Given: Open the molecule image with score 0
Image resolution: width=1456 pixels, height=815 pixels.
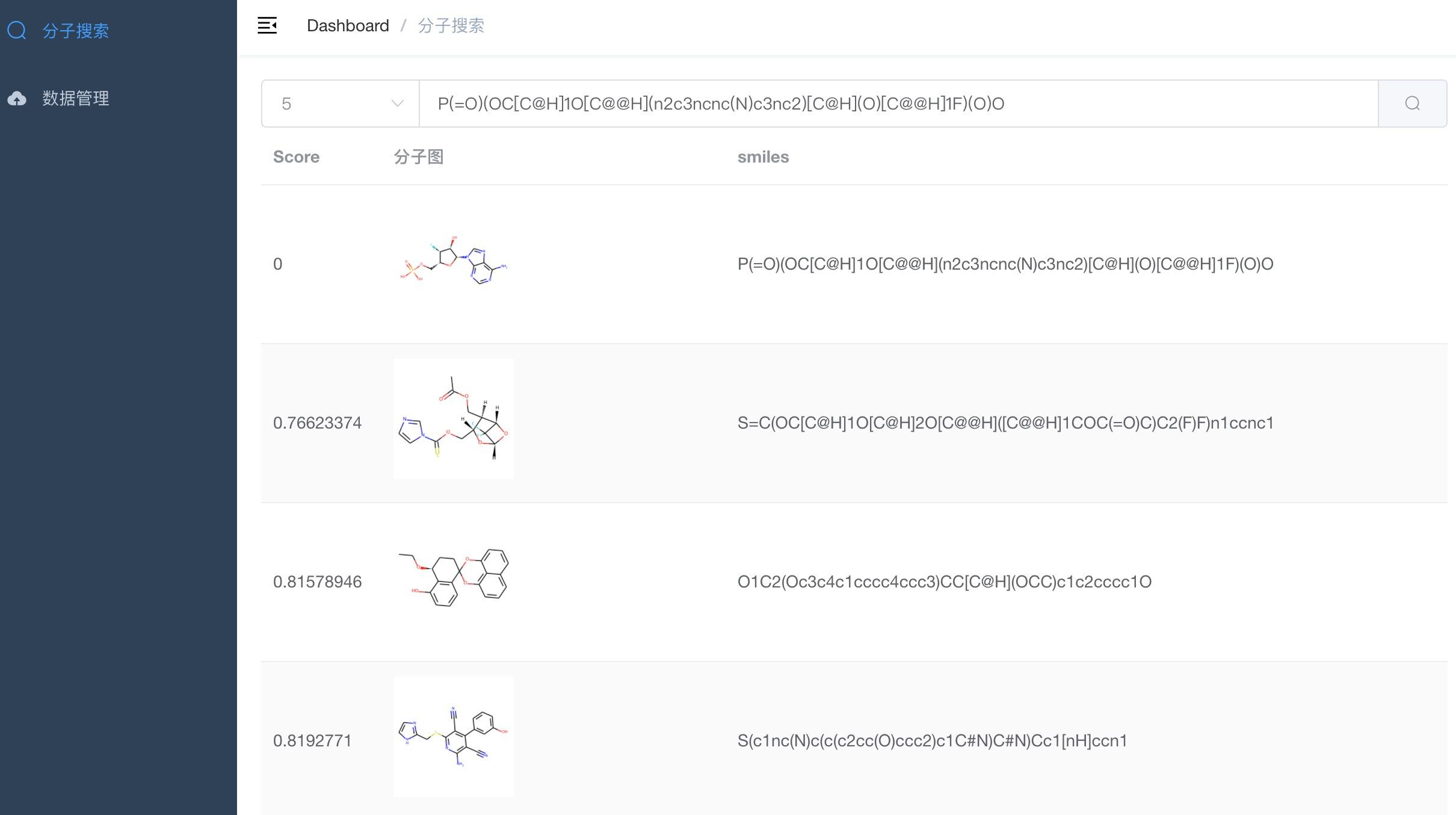Looking at the screenshot, I should tap(454, 264).
